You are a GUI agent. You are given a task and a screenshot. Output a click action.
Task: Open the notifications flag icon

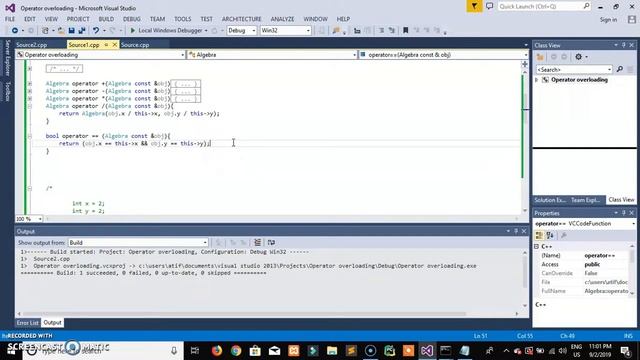[x=474, y=6]
